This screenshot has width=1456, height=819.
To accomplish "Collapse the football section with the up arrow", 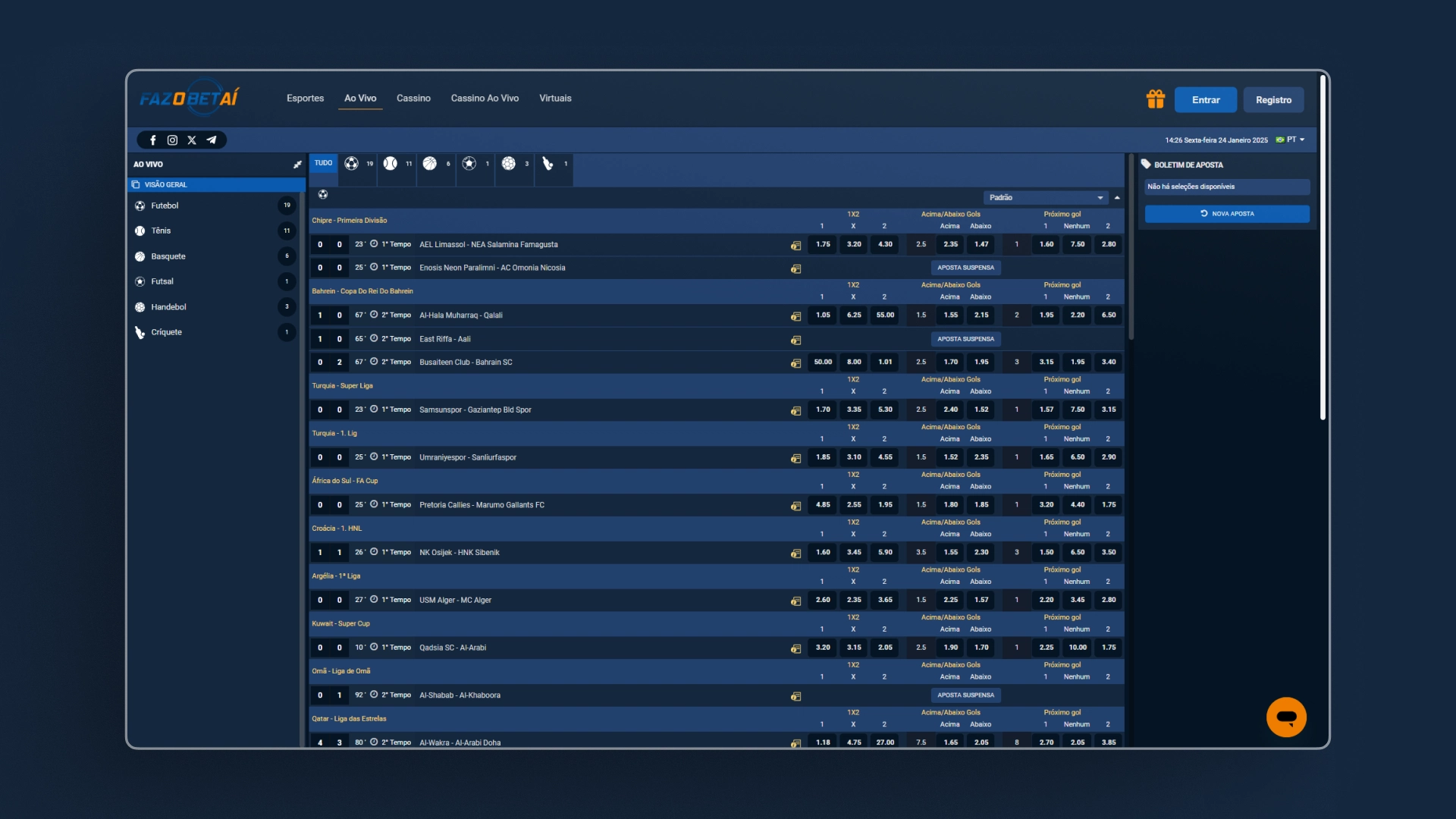I will tap(1117, 197).
